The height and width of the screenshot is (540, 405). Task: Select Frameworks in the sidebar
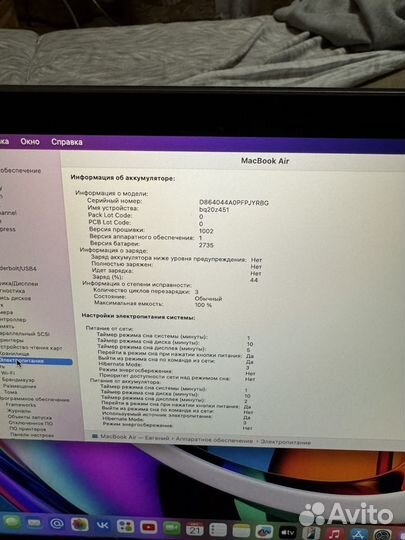point(21,405)
